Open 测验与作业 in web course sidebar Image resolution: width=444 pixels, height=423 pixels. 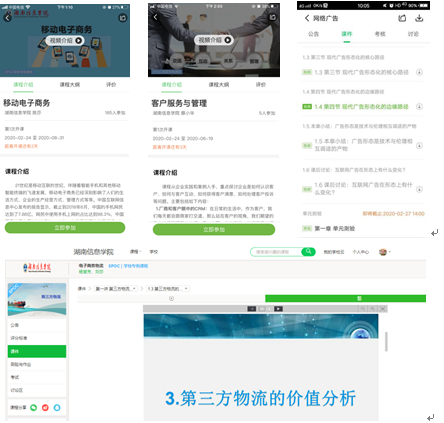pos(37,364)
